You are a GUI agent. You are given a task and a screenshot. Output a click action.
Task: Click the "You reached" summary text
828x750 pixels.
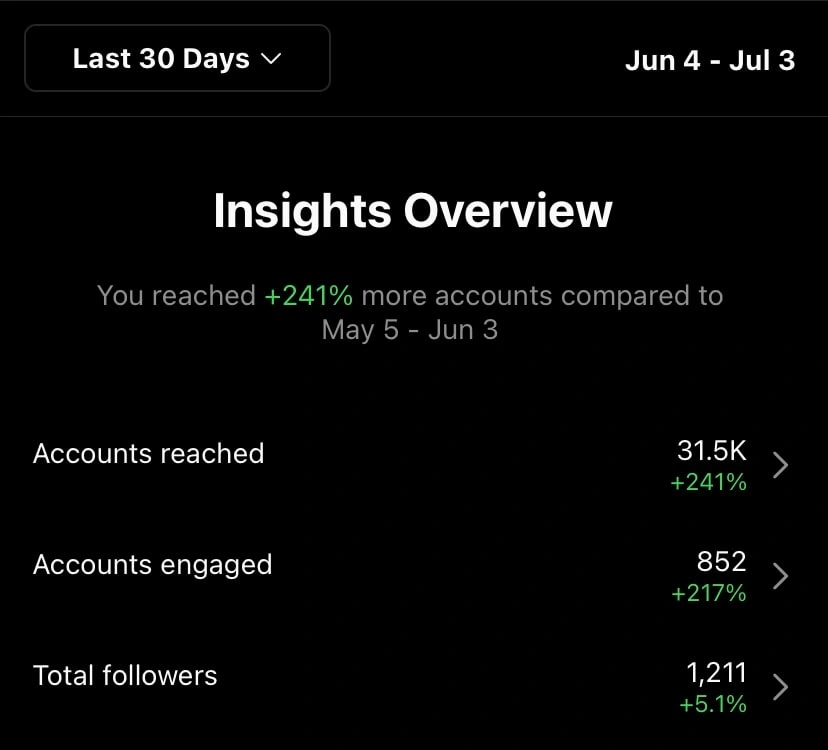pos(177,296)
